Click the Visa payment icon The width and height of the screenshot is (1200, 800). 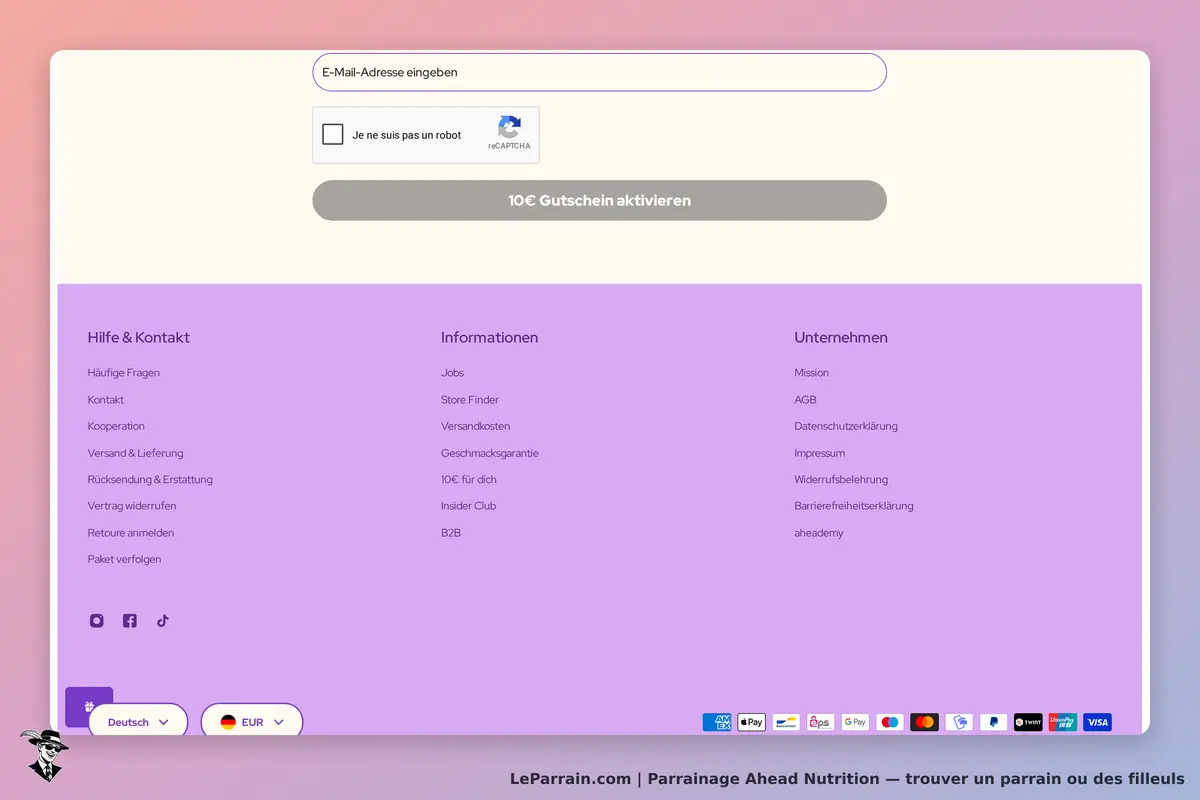(x=1098, y=722)
